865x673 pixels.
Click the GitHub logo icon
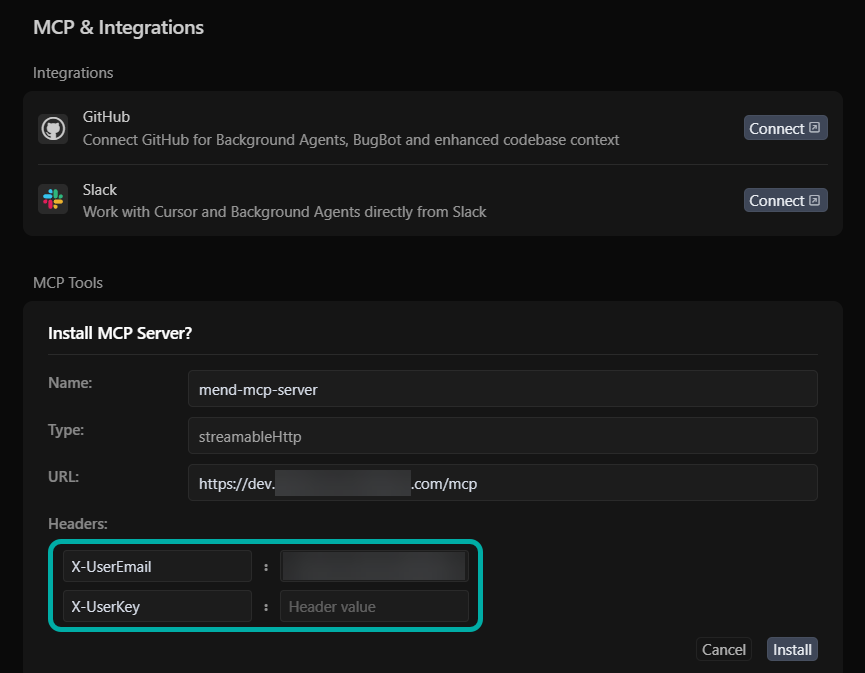click(x=53, y=129)
